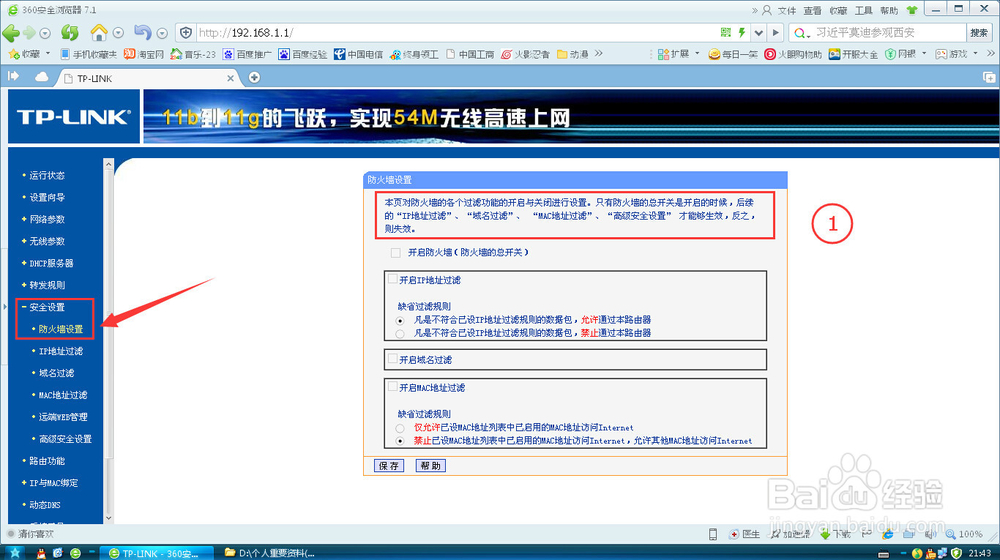Image resolution: width=1000 pixels, height=560 pixels.
Task: Click the cloud icon left of tabs
Action: coord(41,77)
